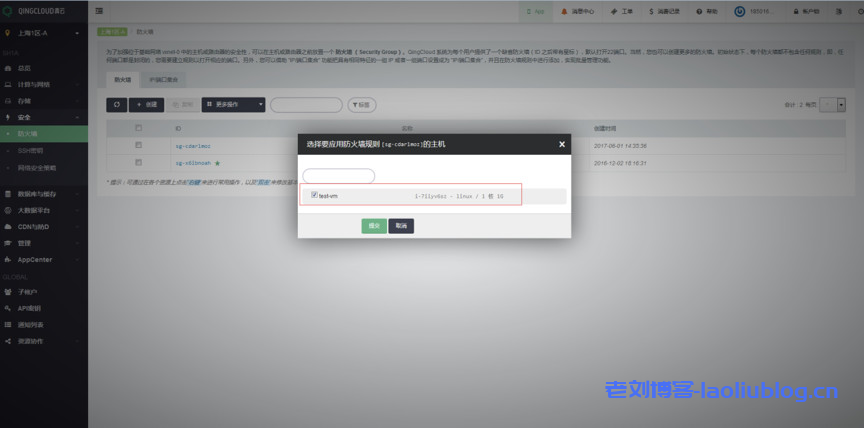Open the per-page count dropdown
This screenshot has height=428, width=864.
(832, 104)
